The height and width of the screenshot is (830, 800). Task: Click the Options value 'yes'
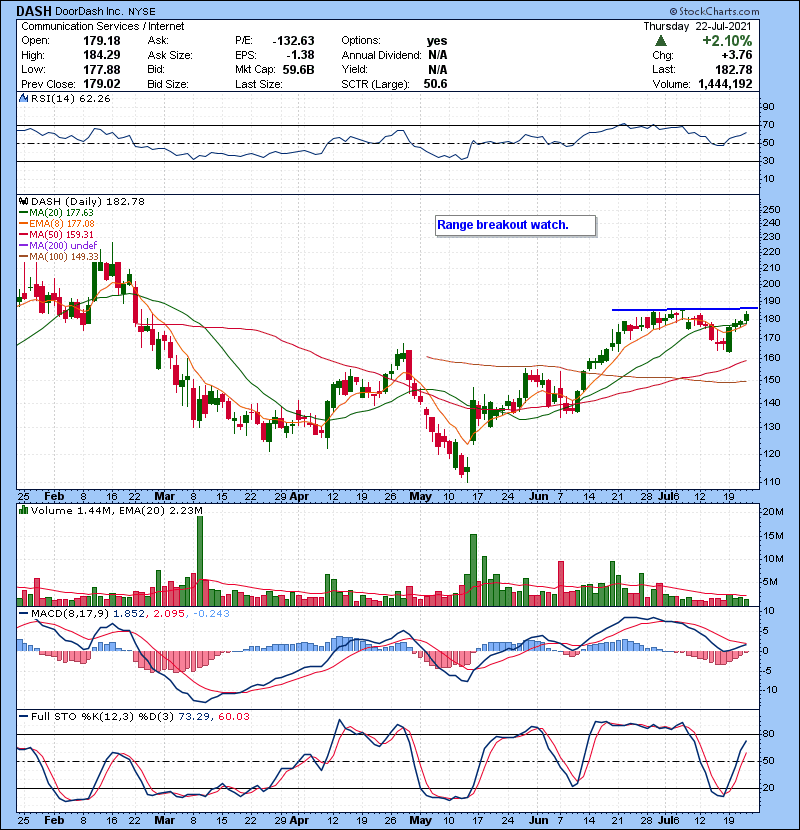tap(437, 41)
